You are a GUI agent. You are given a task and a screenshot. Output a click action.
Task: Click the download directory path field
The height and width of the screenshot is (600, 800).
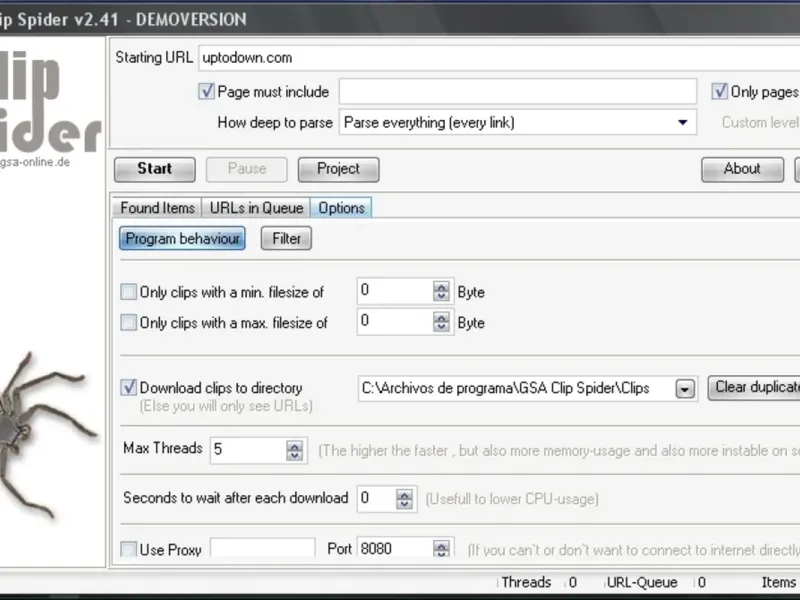(x=516, y=389)
